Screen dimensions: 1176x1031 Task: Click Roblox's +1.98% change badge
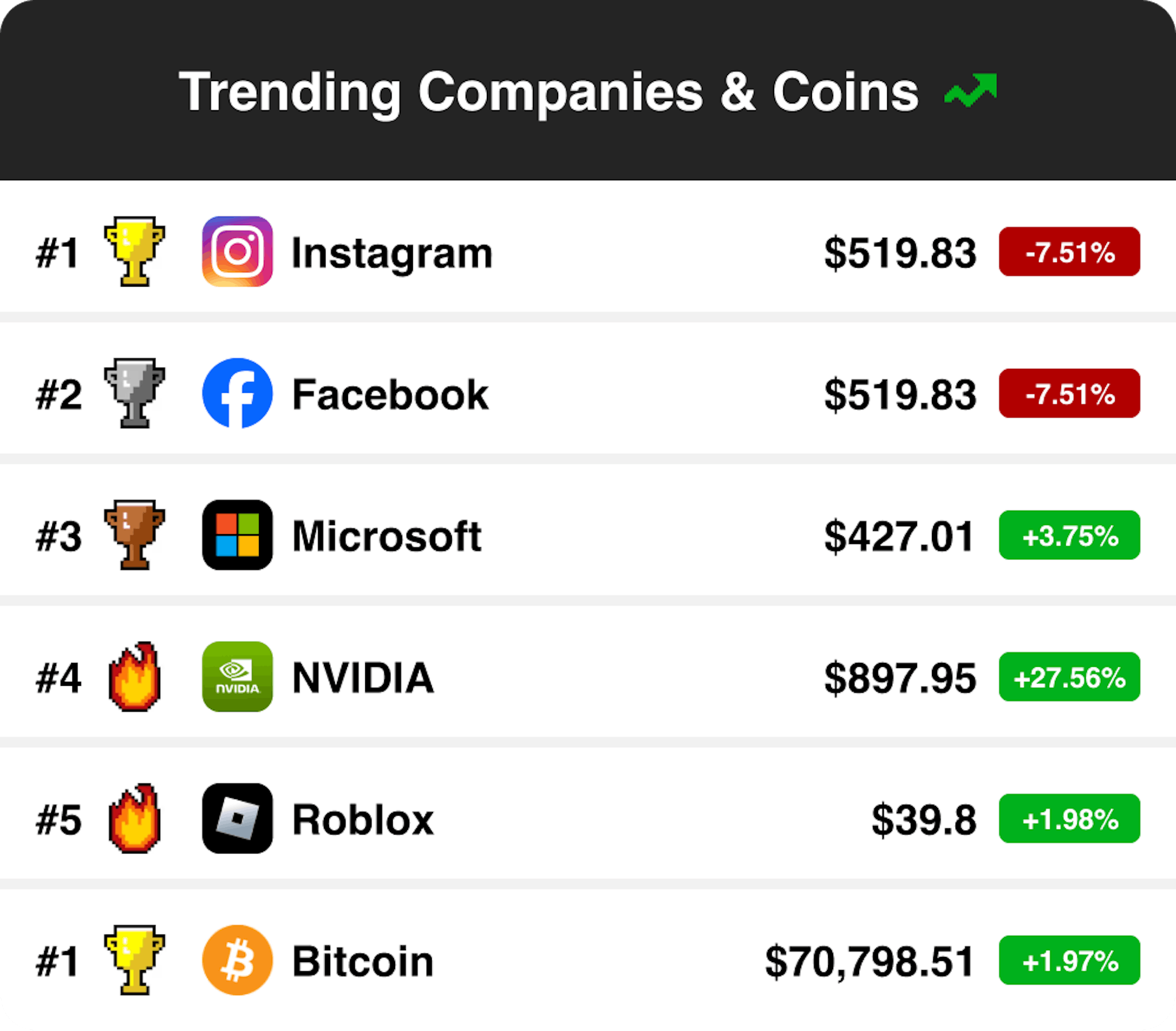tap(1069, 818)
